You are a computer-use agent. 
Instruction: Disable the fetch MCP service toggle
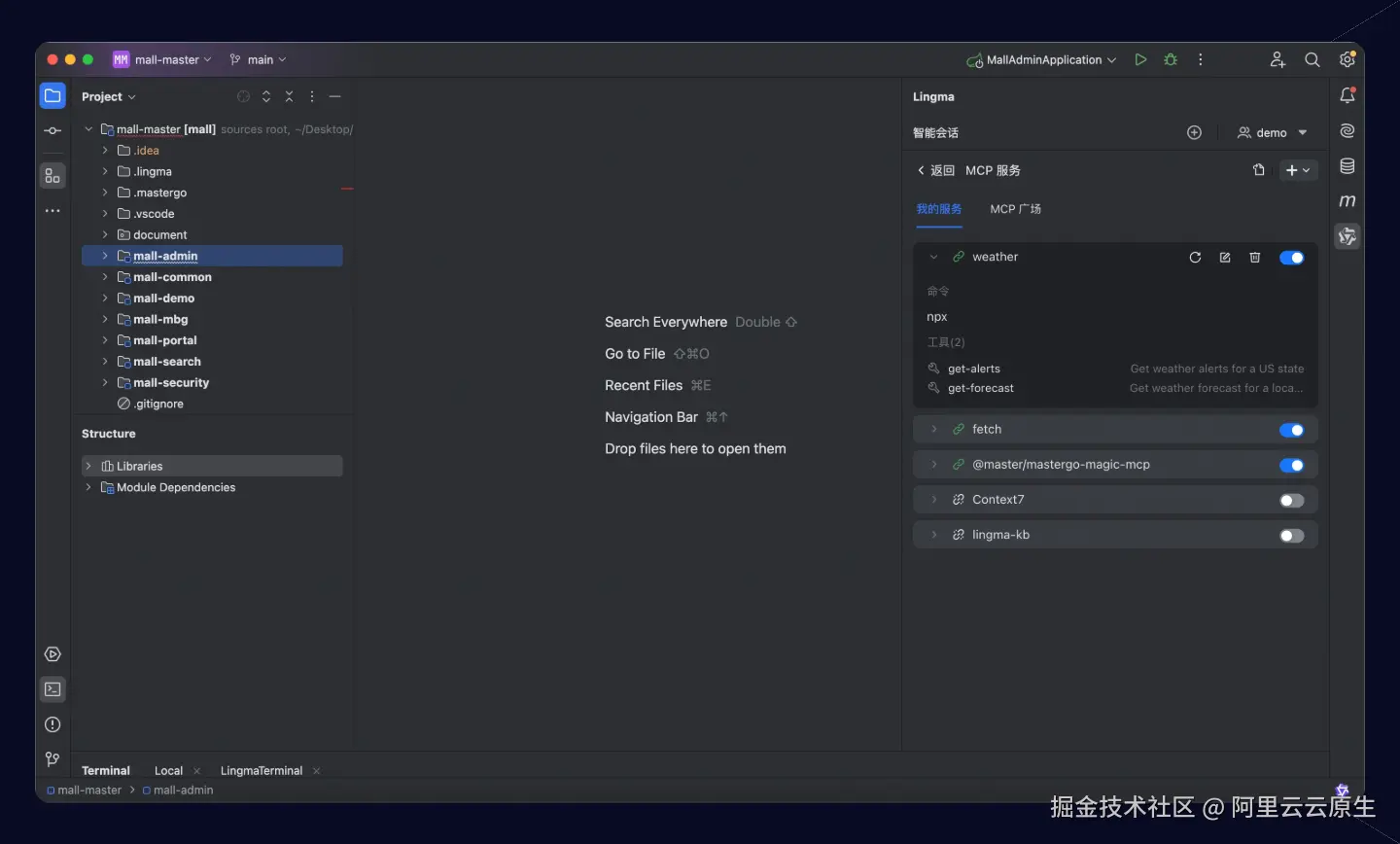point(1292,430)
